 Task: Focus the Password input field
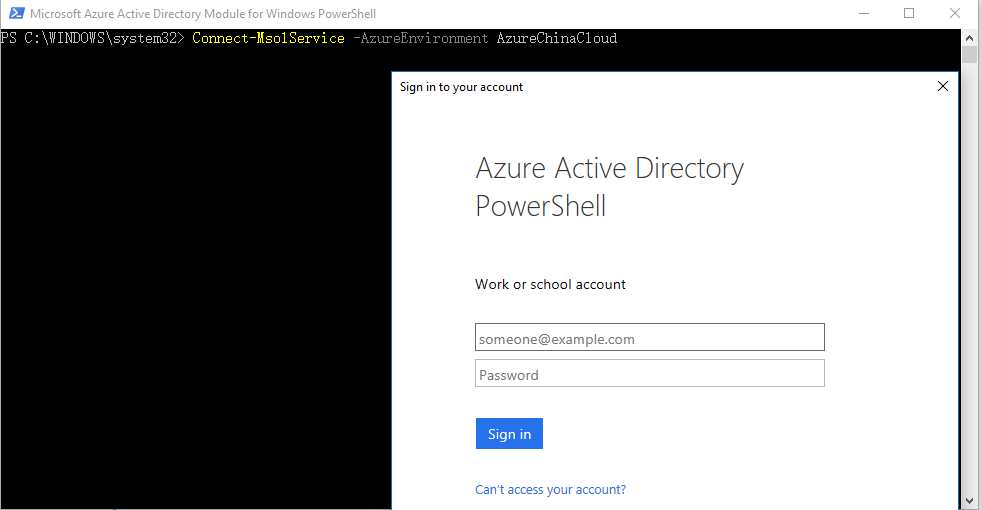click(649, 374)
